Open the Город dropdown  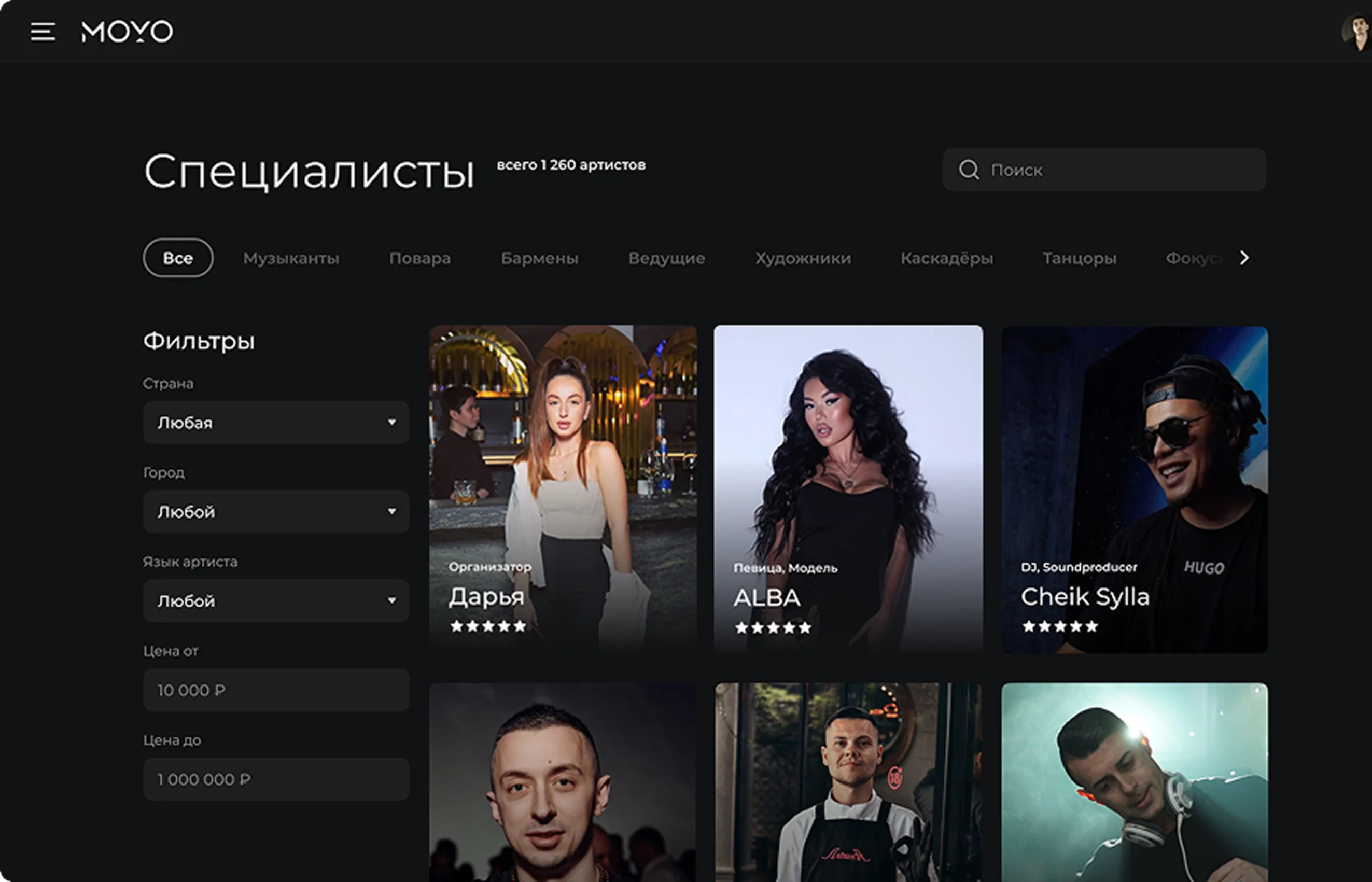coord(276,511)
